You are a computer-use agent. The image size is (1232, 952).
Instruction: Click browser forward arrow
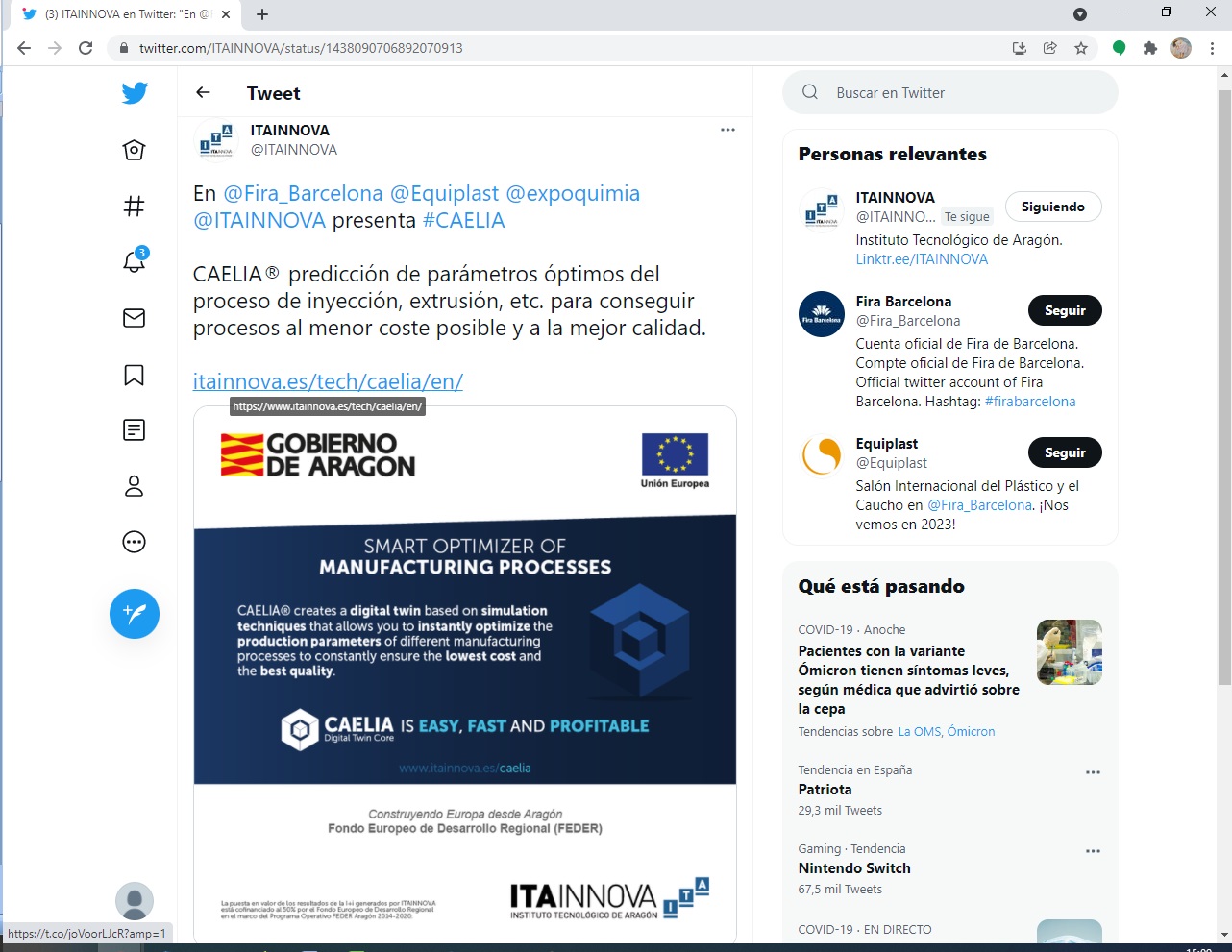click(55, 48)
